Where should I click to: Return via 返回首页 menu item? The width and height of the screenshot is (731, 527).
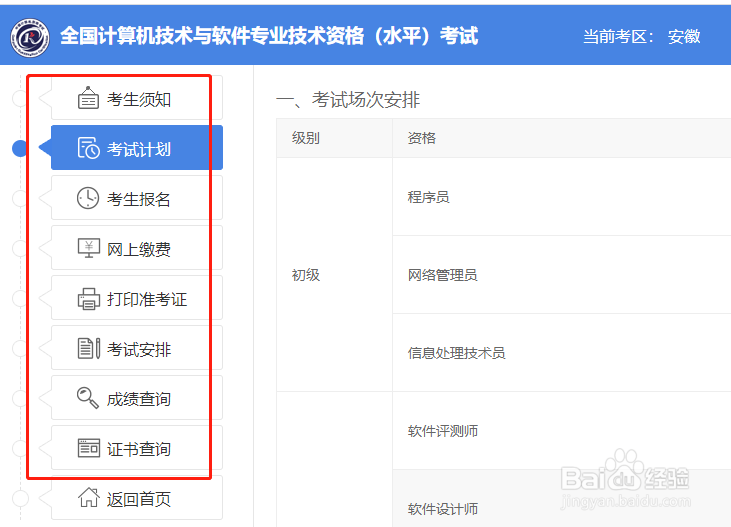[137, 498]
